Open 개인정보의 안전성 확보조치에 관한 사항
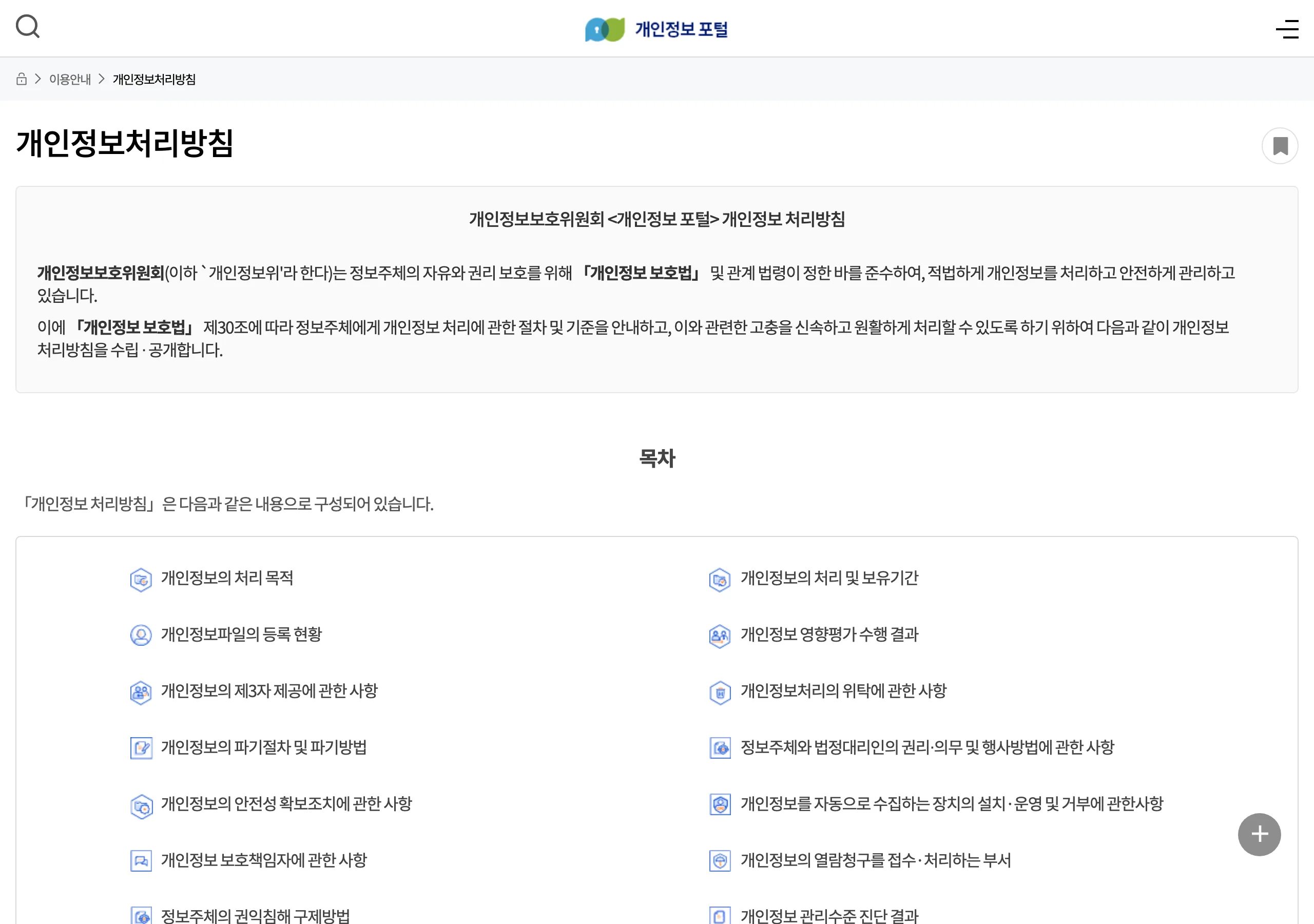This screenshot has width=1314, height=924. (287, 804)
